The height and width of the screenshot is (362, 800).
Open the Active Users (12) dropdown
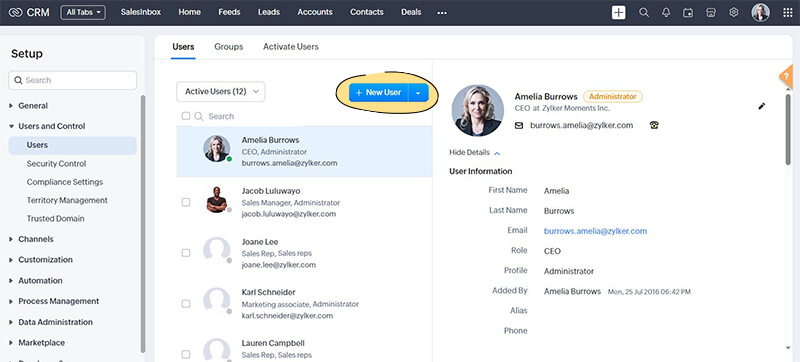pos(220,92)
